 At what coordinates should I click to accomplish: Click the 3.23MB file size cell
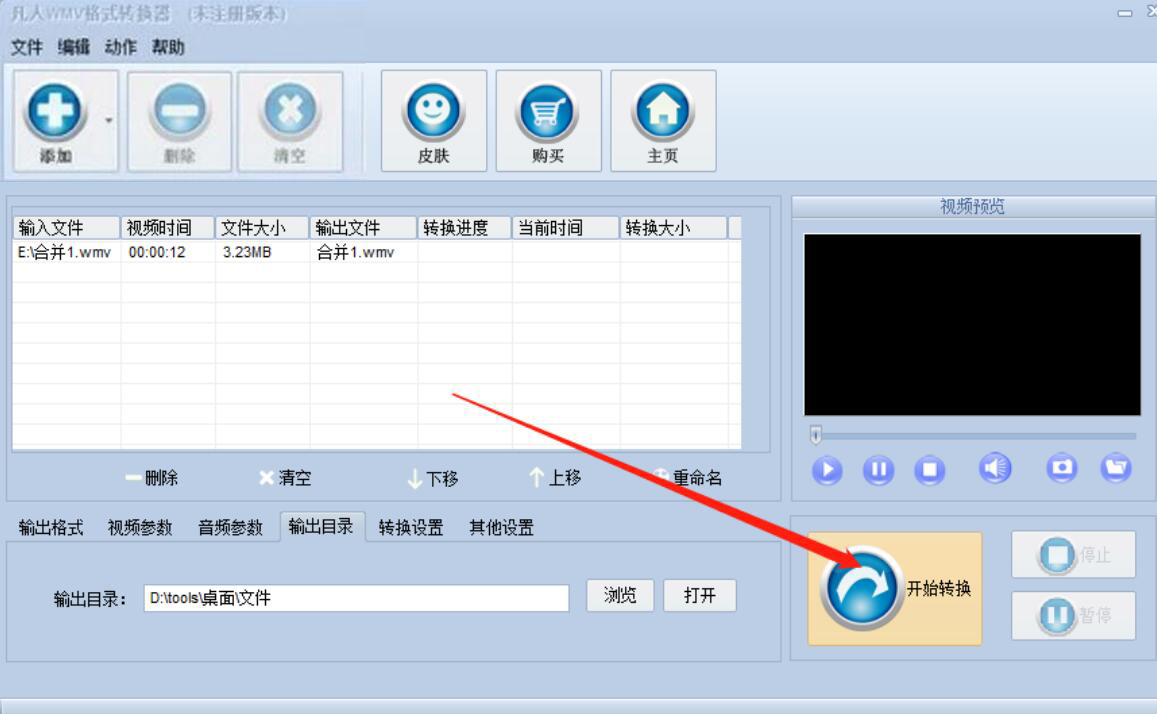(247, 252)
